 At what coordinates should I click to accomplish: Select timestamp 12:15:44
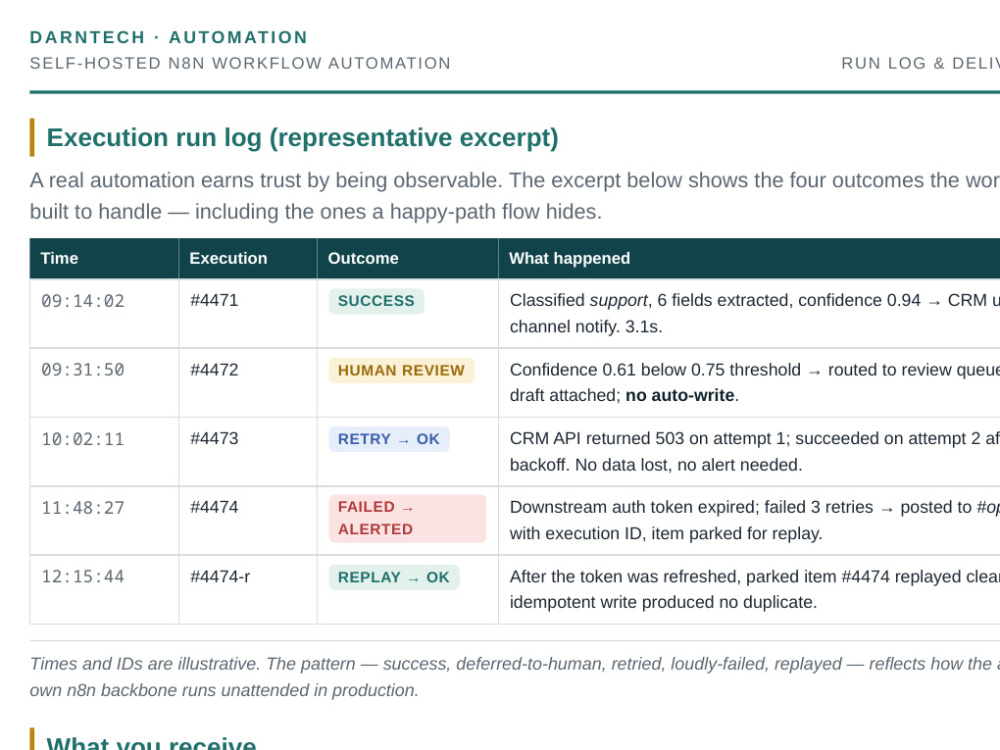(83, 577)
